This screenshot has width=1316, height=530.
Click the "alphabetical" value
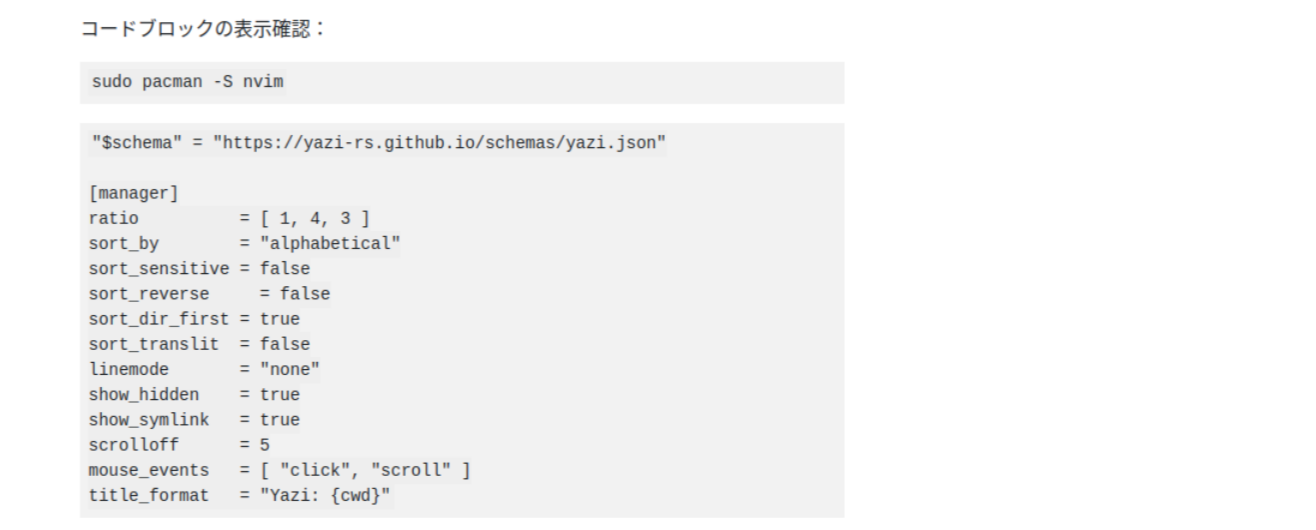329,243
